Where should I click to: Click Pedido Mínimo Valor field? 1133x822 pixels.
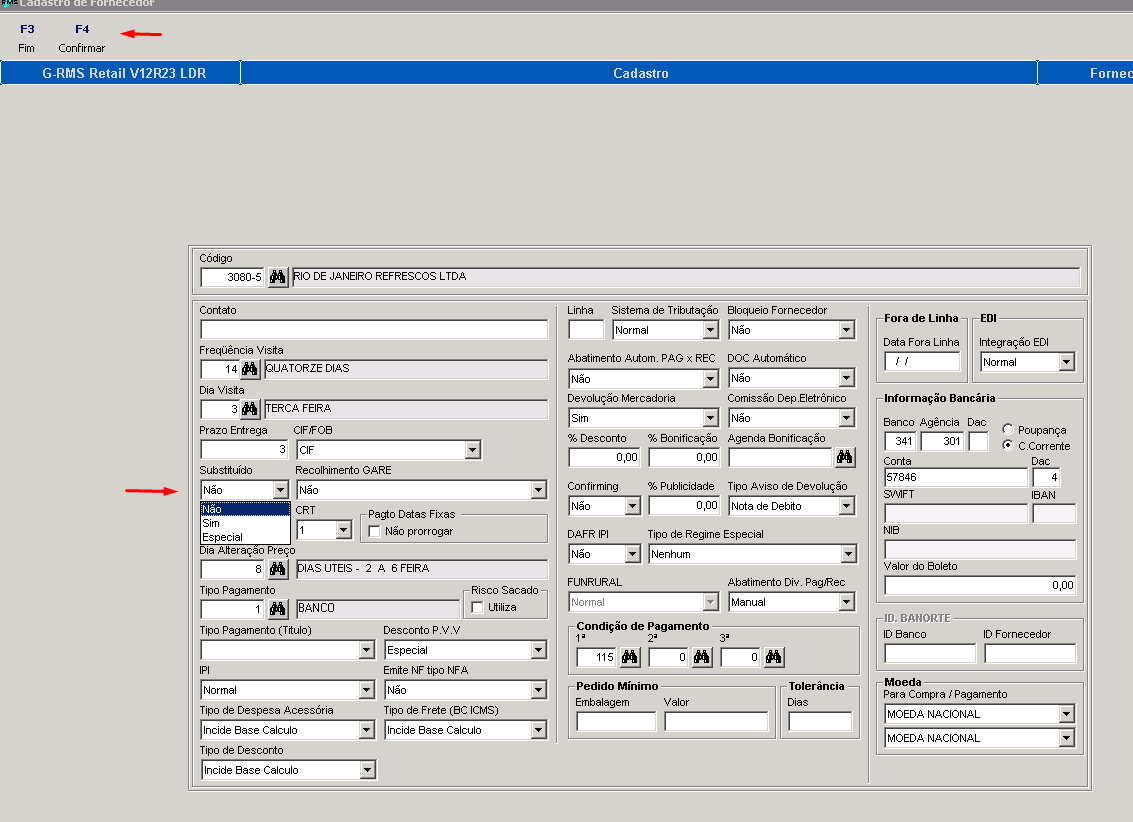(716, 721)
